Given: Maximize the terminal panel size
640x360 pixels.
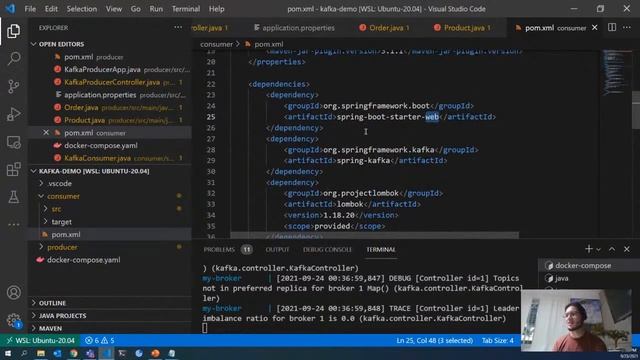Looking at the screenshot, I should [x=611, y=249].
